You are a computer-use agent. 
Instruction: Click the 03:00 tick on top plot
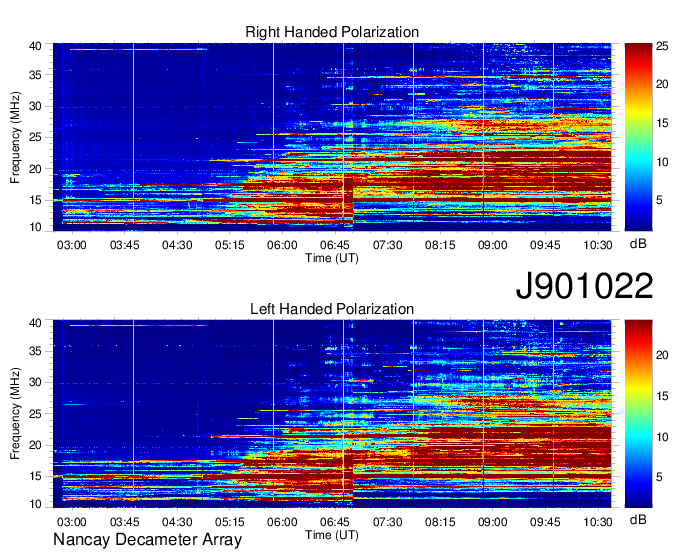click(x=72, y=245)
